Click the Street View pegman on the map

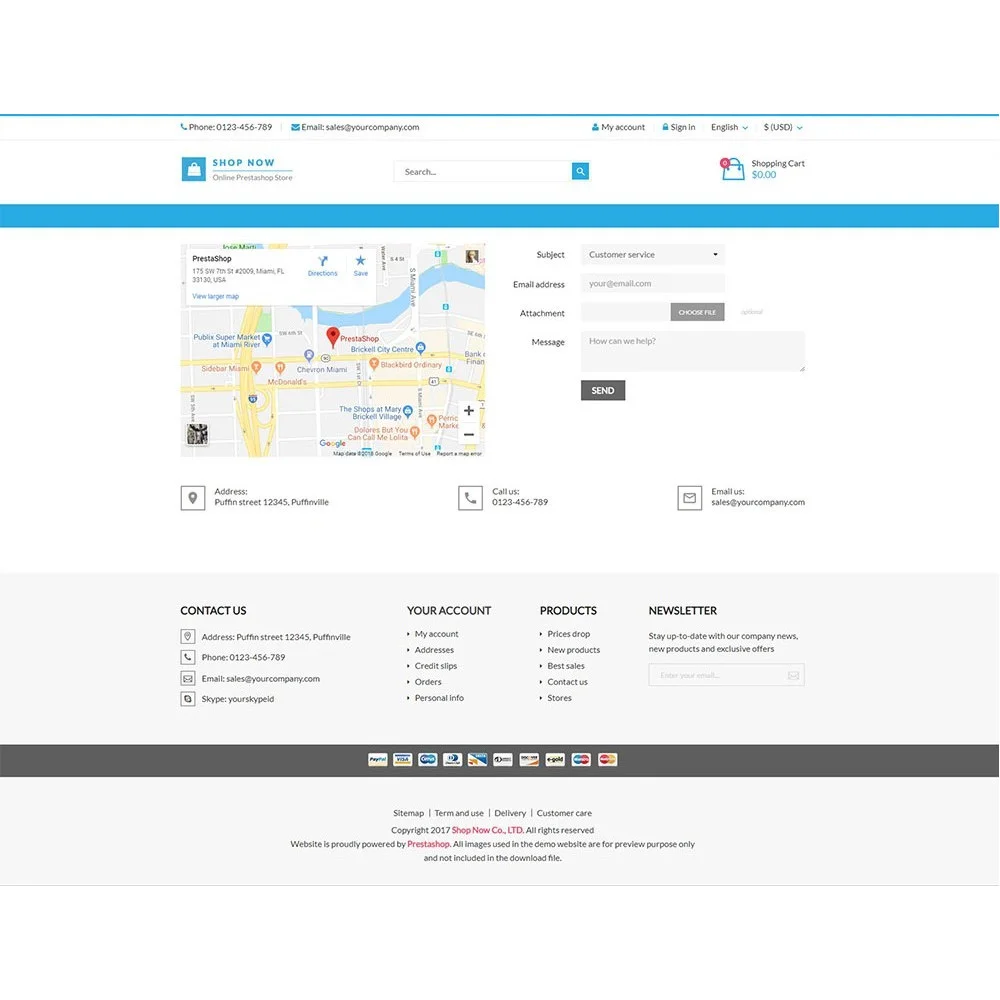coord(470,255)
